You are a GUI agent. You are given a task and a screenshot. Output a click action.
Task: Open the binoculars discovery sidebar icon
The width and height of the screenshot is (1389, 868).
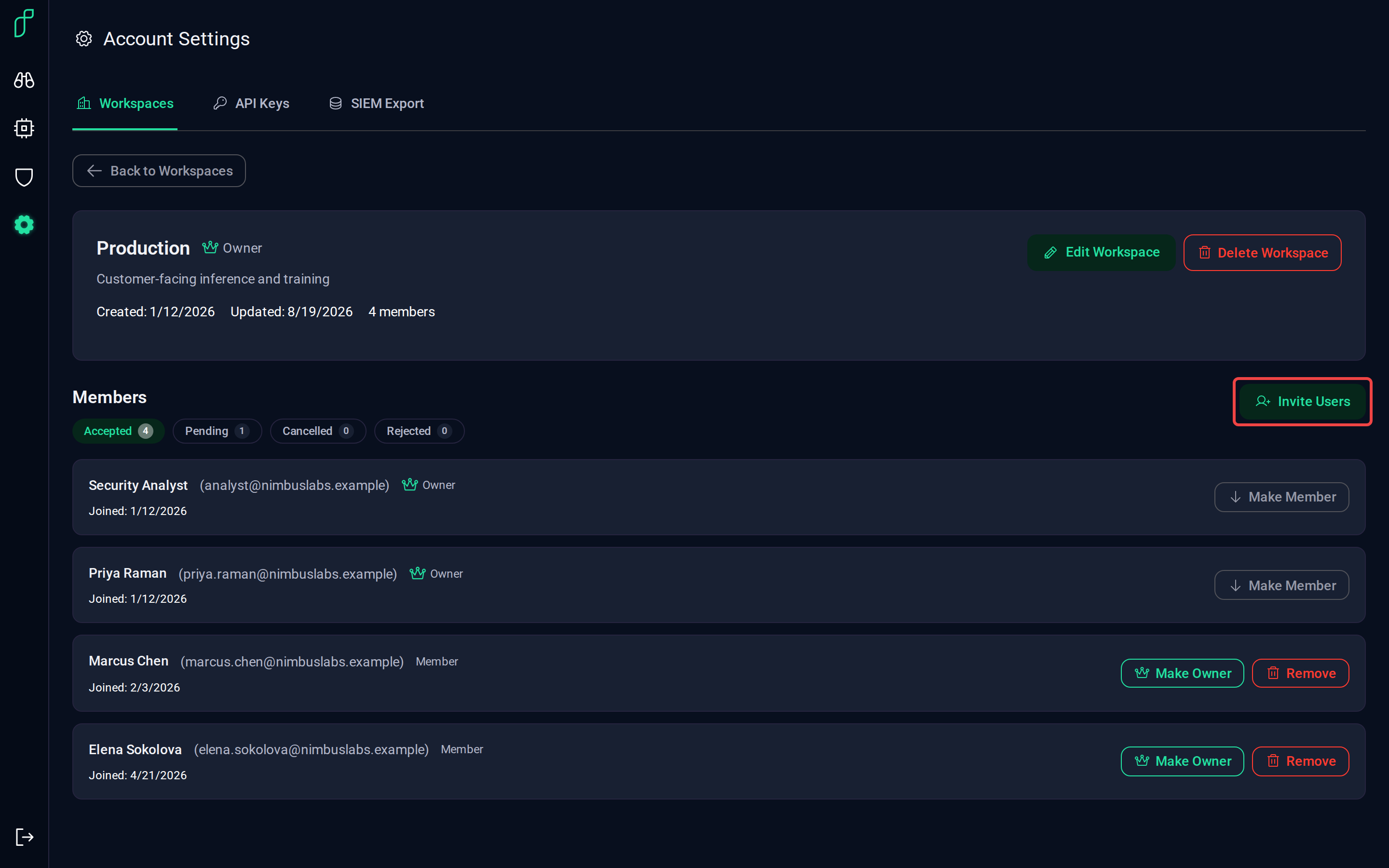[24, 80]
